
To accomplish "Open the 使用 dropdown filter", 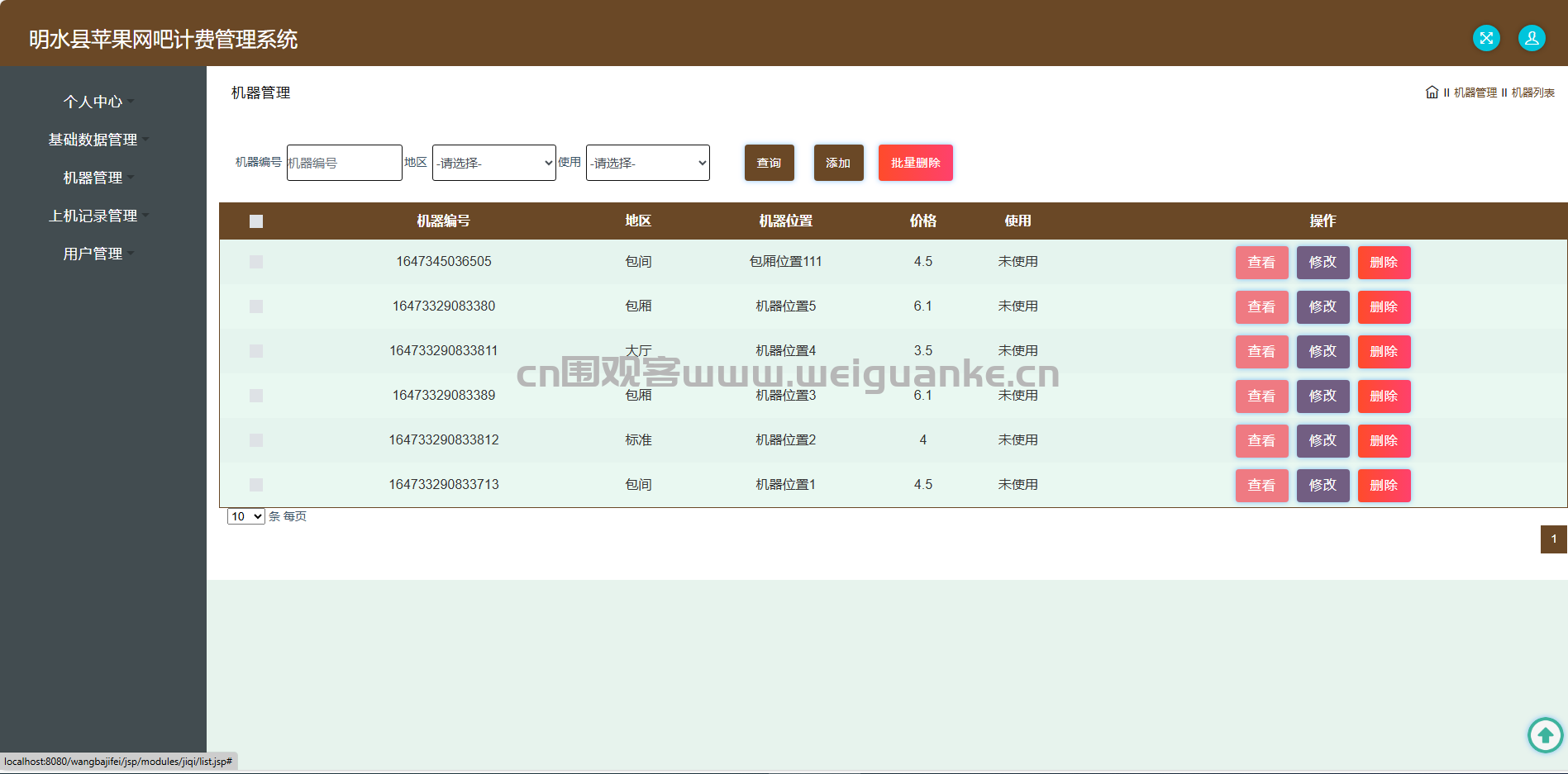I will point(648,163).
